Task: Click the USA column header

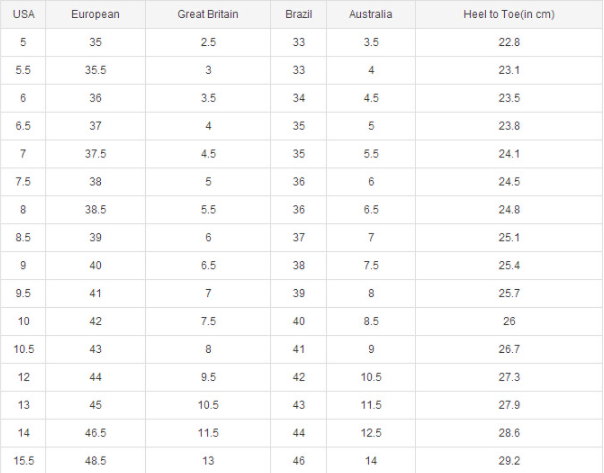Action: 24,15
